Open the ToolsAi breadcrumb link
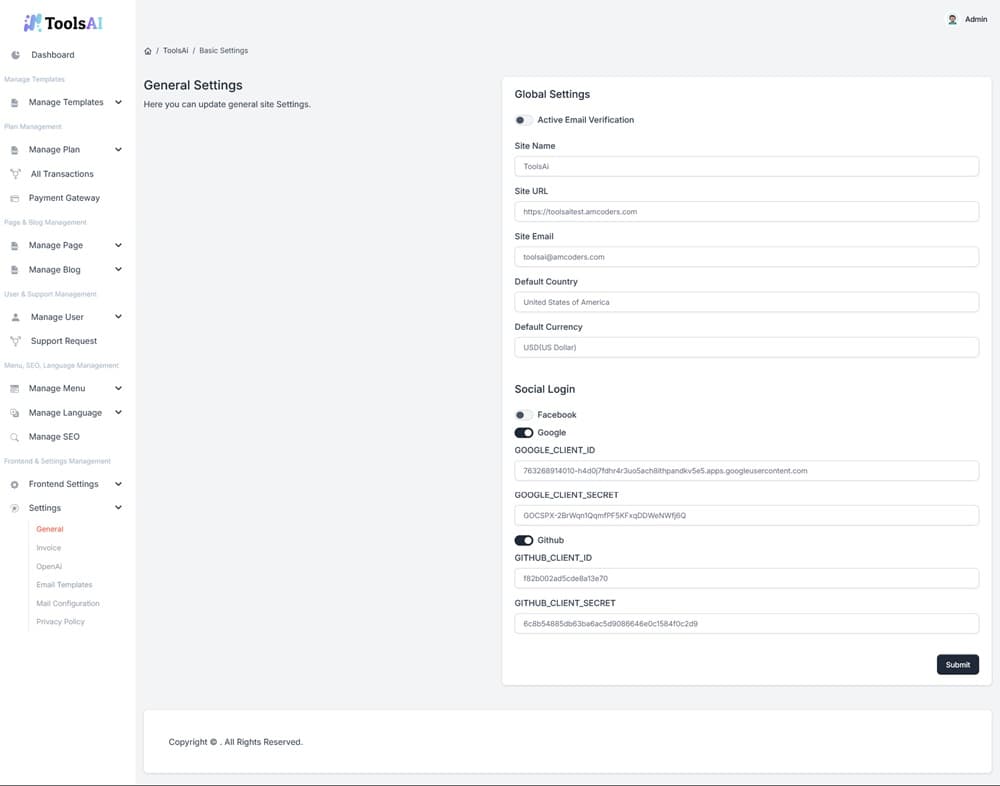 [175, 51]
